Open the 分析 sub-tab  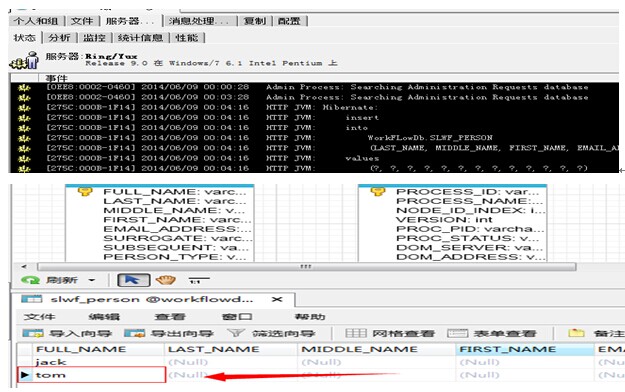(x=59, y=38)
